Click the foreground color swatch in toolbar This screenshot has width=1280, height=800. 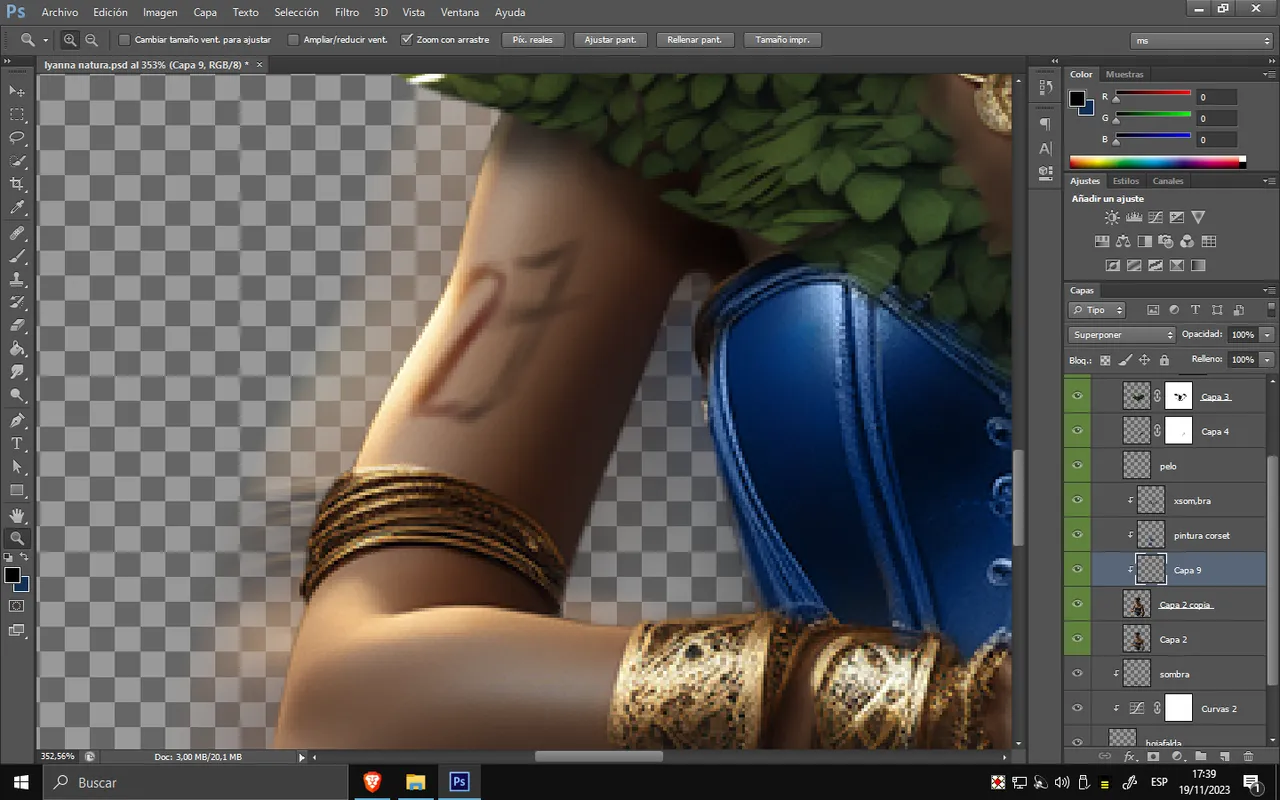[x=12, y=575]
